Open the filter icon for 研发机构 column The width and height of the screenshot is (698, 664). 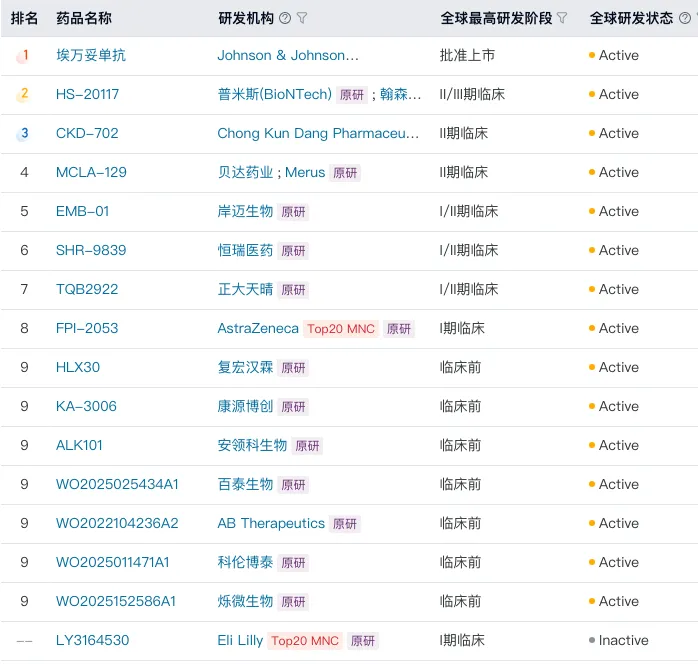302,18
